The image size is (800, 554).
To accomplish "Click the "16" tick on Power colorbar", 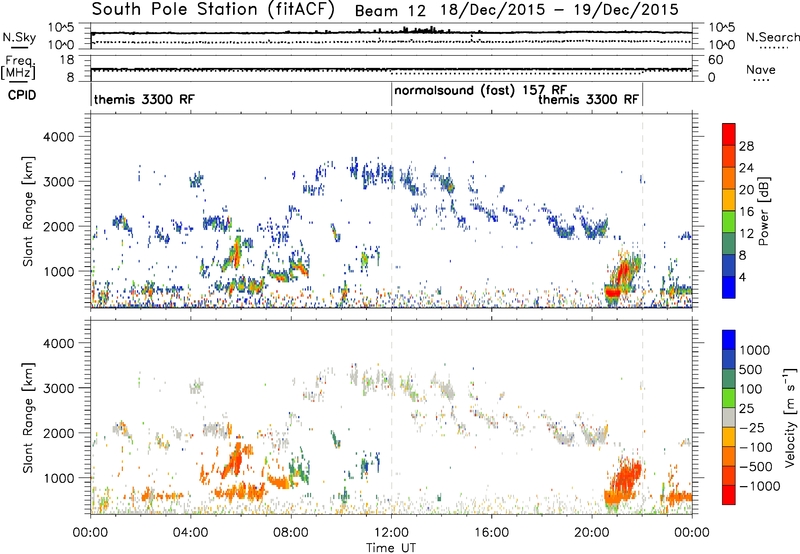I will click(x=746, y=212).
